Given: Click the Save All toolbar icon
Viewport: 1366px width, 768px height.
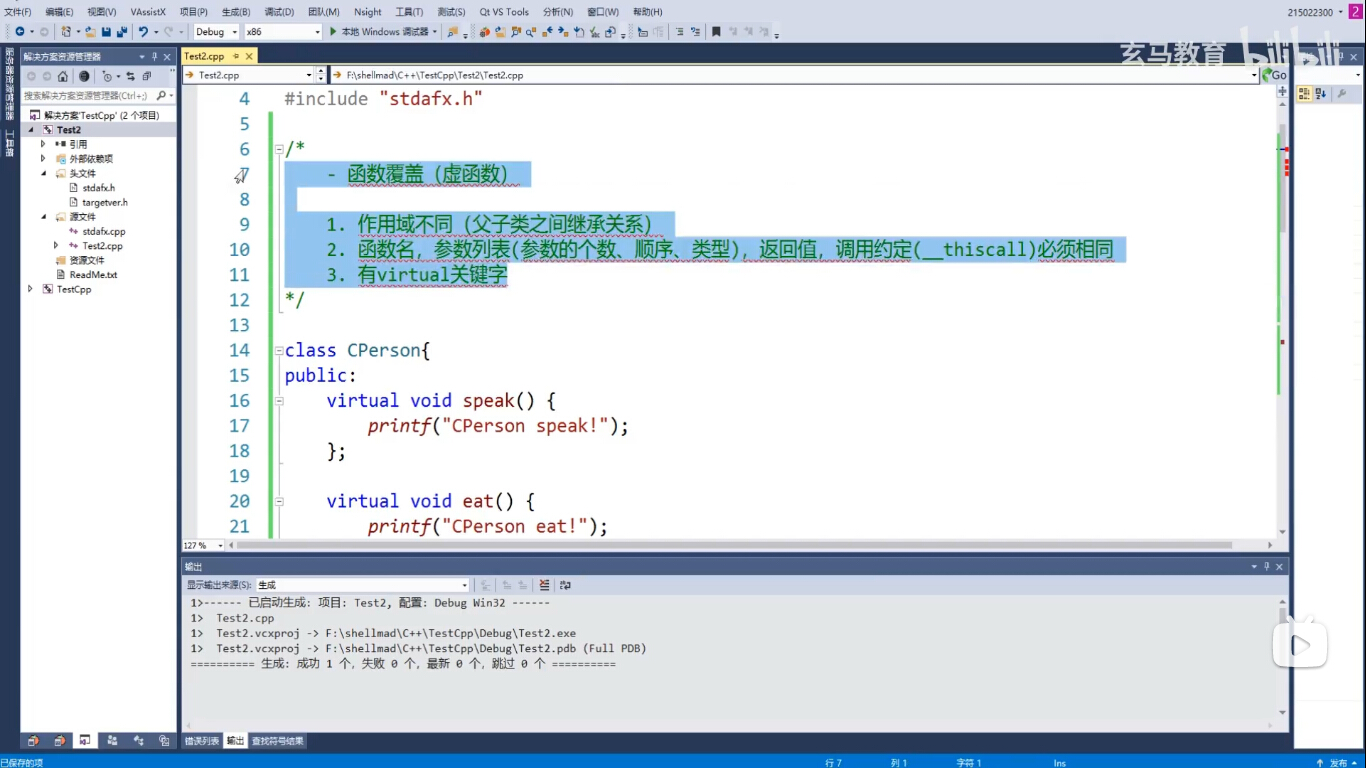Looking at the screenshot, I should 120,32.
